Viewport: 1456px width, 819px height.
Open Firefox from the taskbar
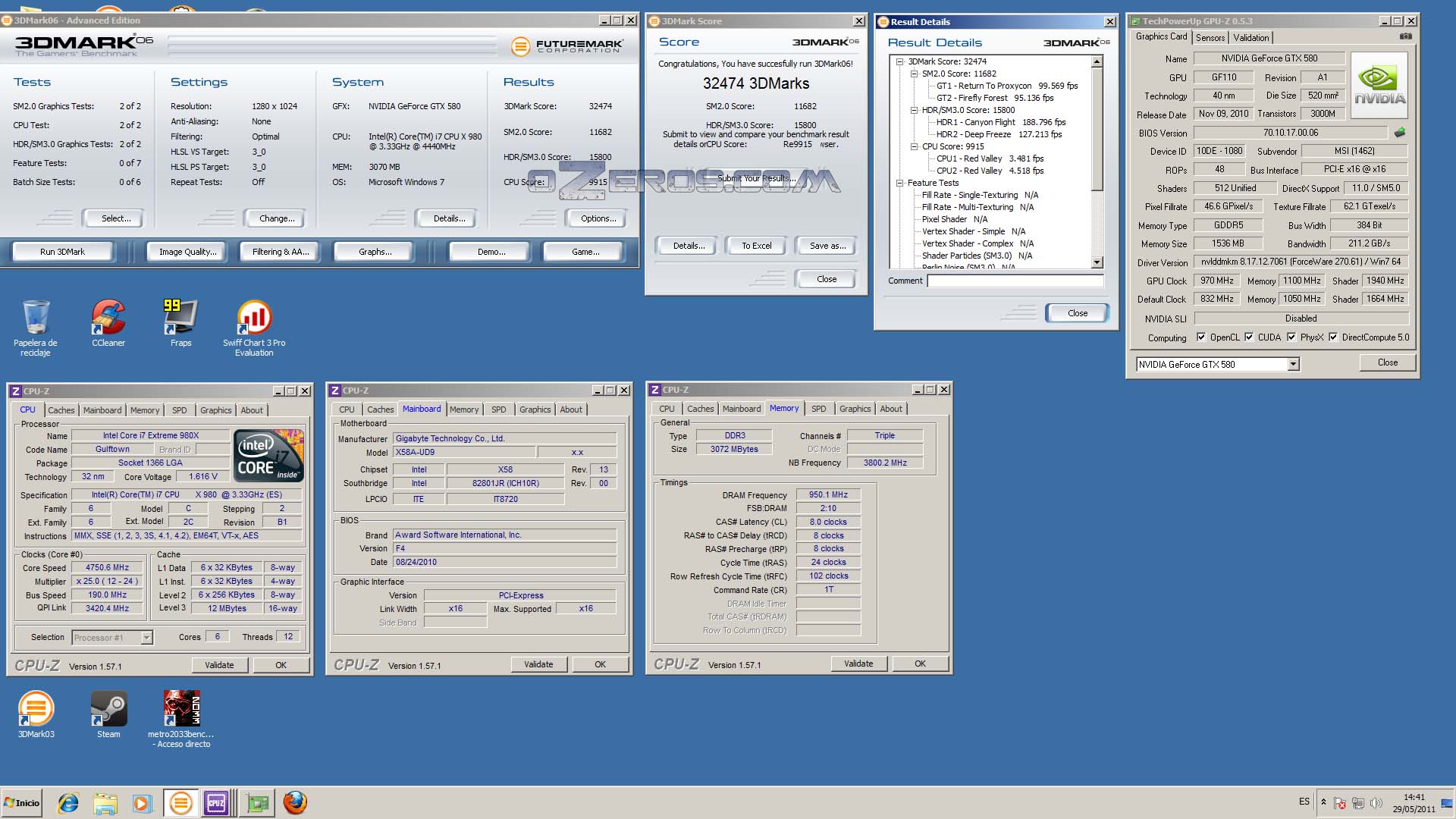tap(295, 802)
